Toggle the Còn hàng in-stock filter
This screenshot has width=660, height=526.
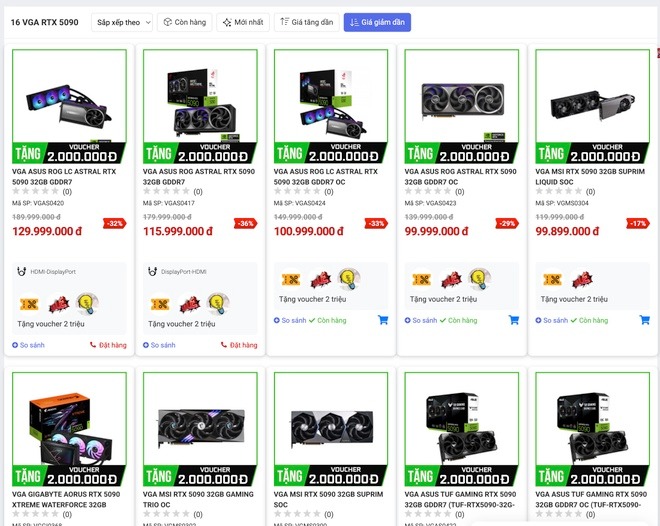[184, 22]
